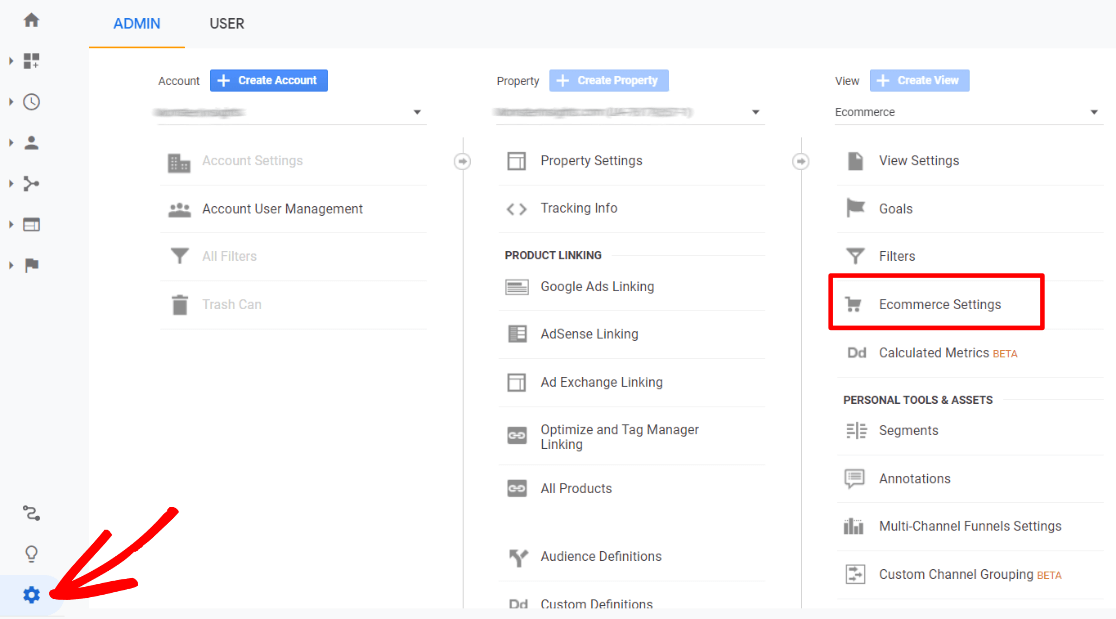Open Audience person icon in sidebar
Viewport: 1116px width, 619px height.
(x=31, y=143)
